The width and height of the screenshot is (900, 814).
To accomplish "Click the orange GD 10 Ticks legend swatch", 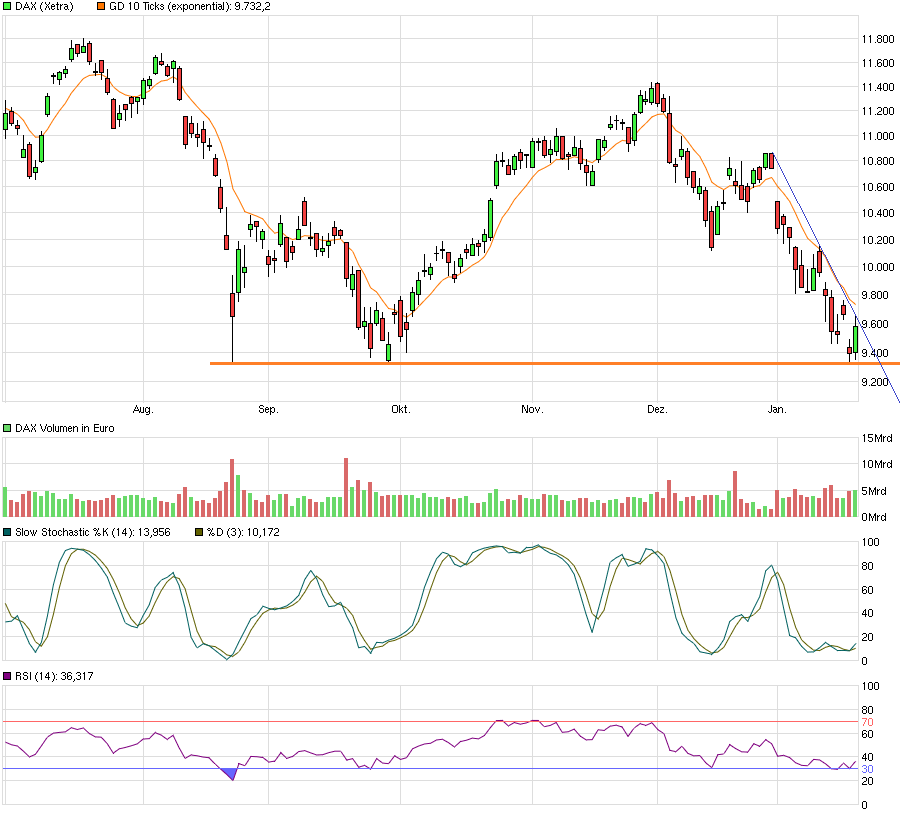I will [101, 7].
